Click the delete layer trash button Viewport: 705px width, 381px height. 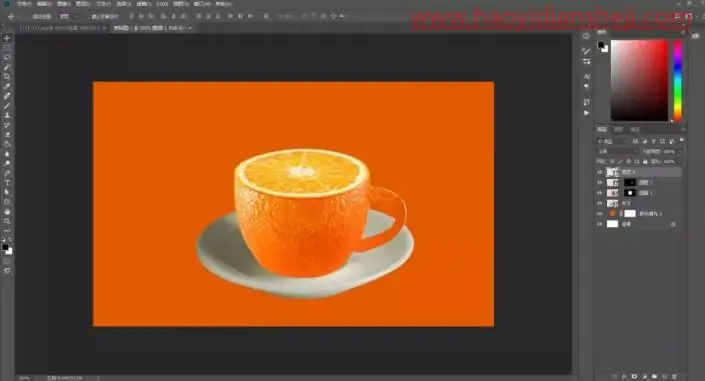(x=674, y=376)
